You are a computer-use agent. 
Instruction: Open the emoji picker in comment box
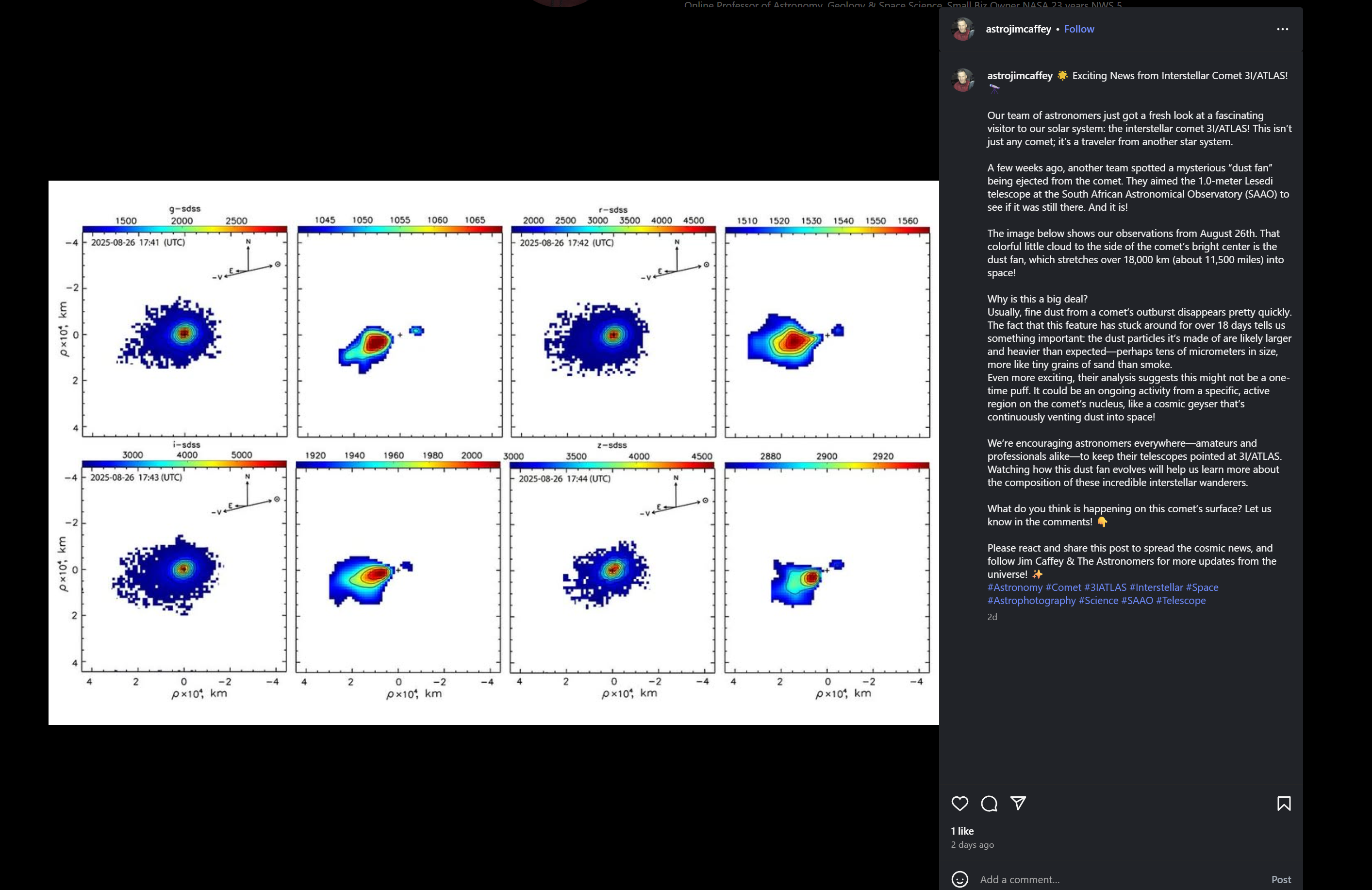960,879
